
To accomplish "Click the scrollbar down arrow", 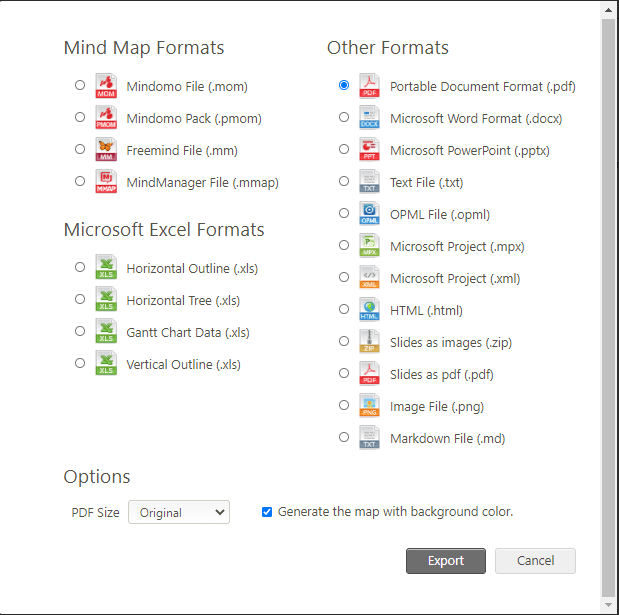I will [608, 605].
